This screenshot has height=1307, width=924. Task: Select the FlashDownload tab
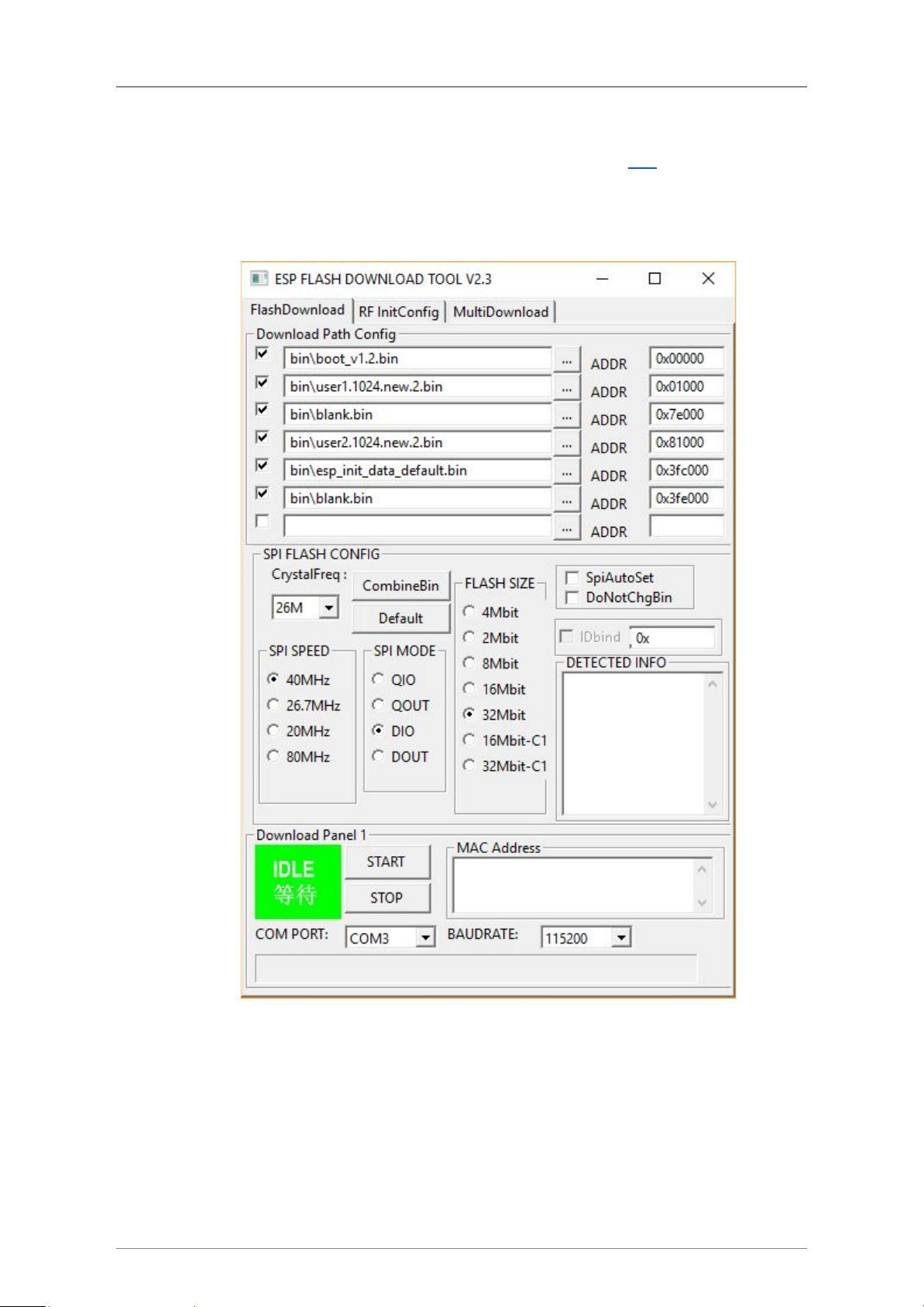coord(297,310)
